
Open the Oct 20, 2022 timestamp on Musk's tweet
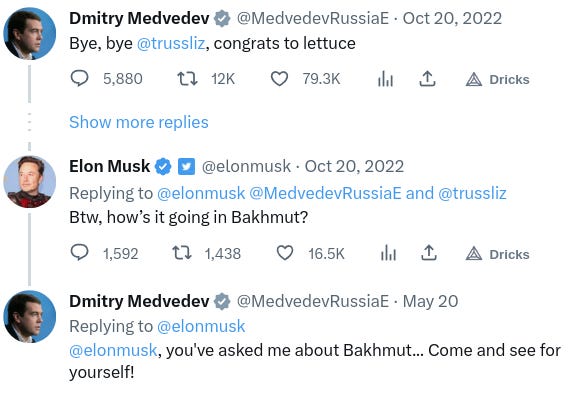click(x=354, y=166)
